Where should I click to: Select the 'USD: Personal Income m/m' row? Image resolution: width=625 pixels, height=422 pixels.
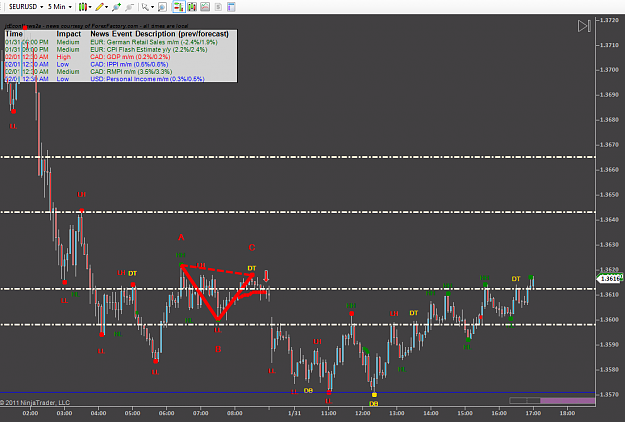(121, 79)
